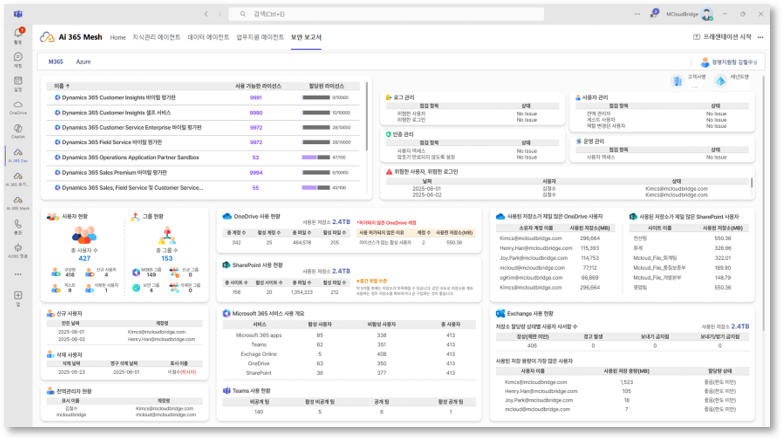Click Dynamics 365 Sales Premium license row
The height and width of the screenshot is (440, 783).
point(203,173)
